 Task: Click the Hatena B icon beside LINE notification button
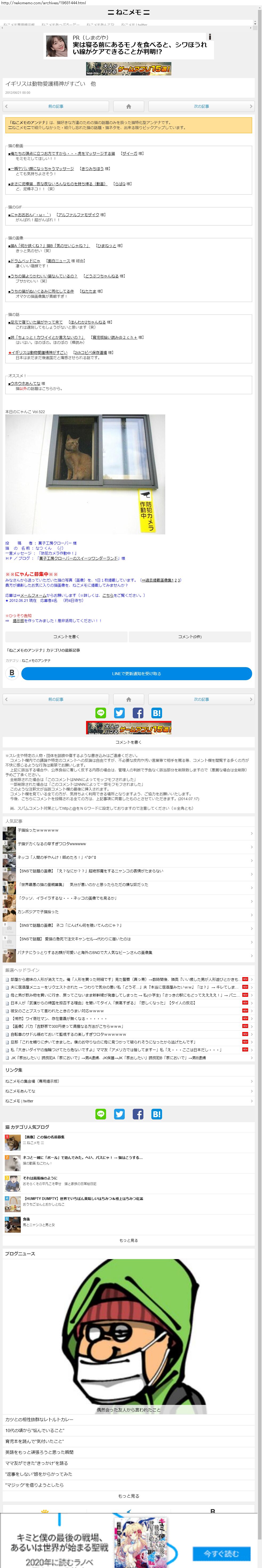(x=11, y=673)
